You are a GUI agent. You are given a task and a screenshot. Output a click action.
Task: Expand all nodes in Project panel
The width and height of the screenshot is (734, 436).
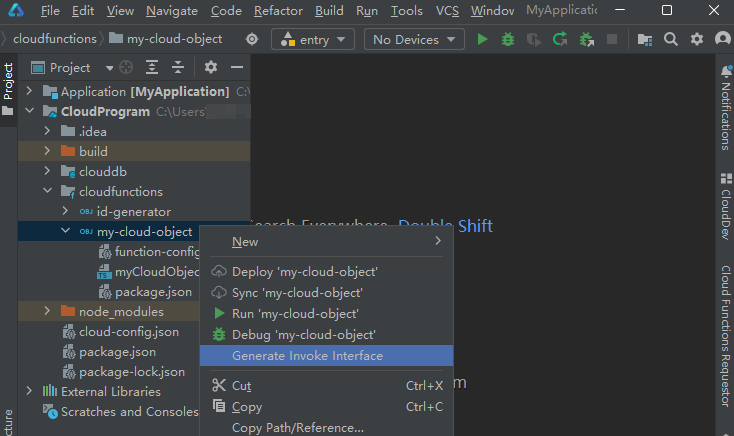[x=152, y=68]
